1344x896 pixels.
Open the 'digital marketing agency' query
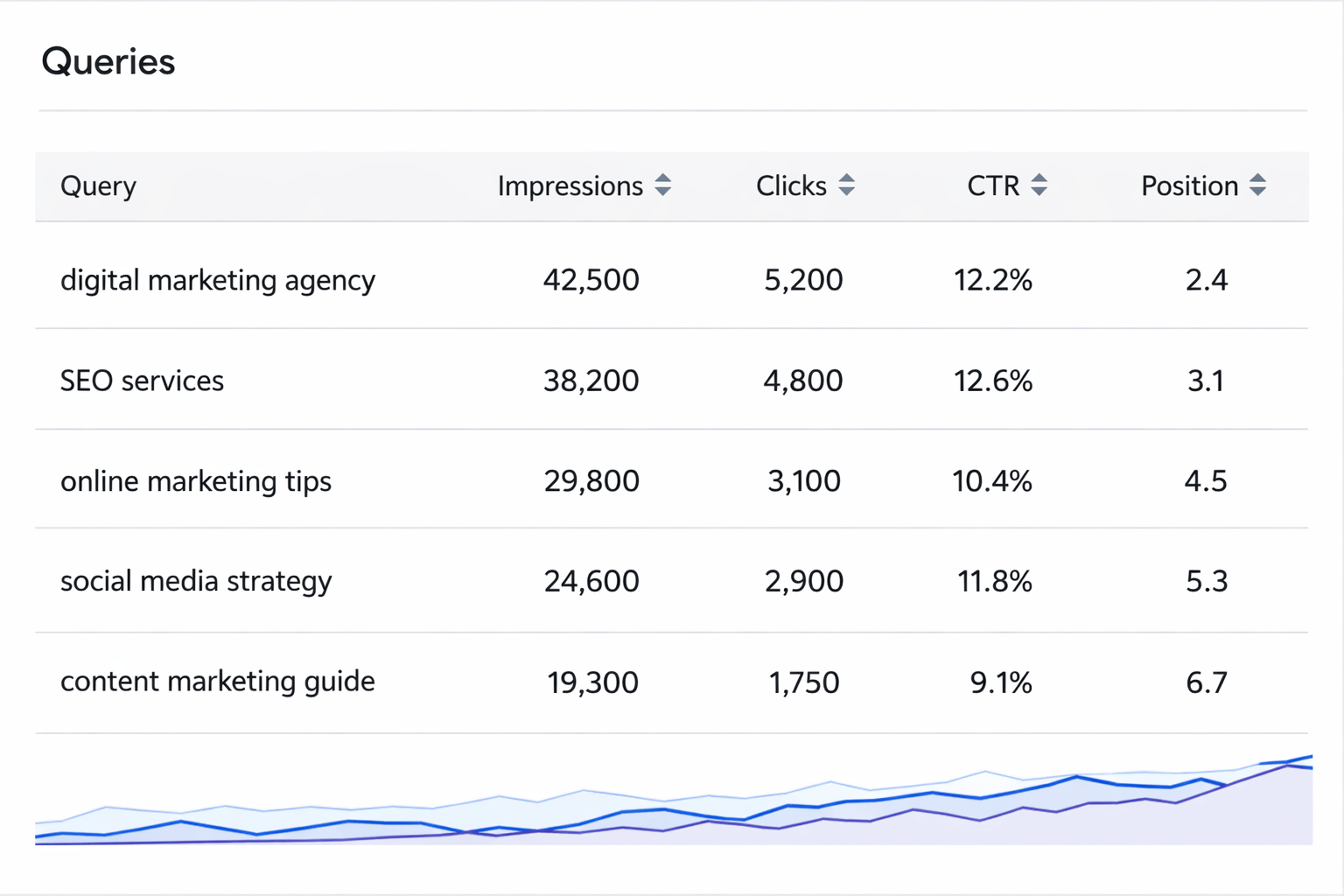217,280
